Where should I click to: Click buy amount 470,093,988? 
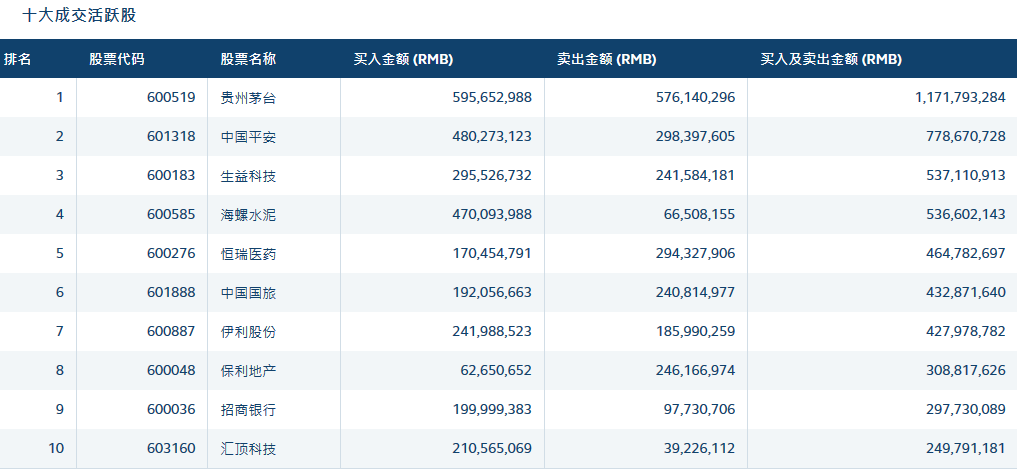click(x=492, y=214)
